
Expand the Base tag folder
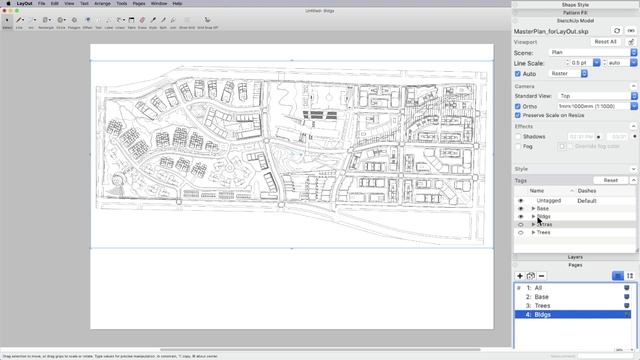coord(533,209)
